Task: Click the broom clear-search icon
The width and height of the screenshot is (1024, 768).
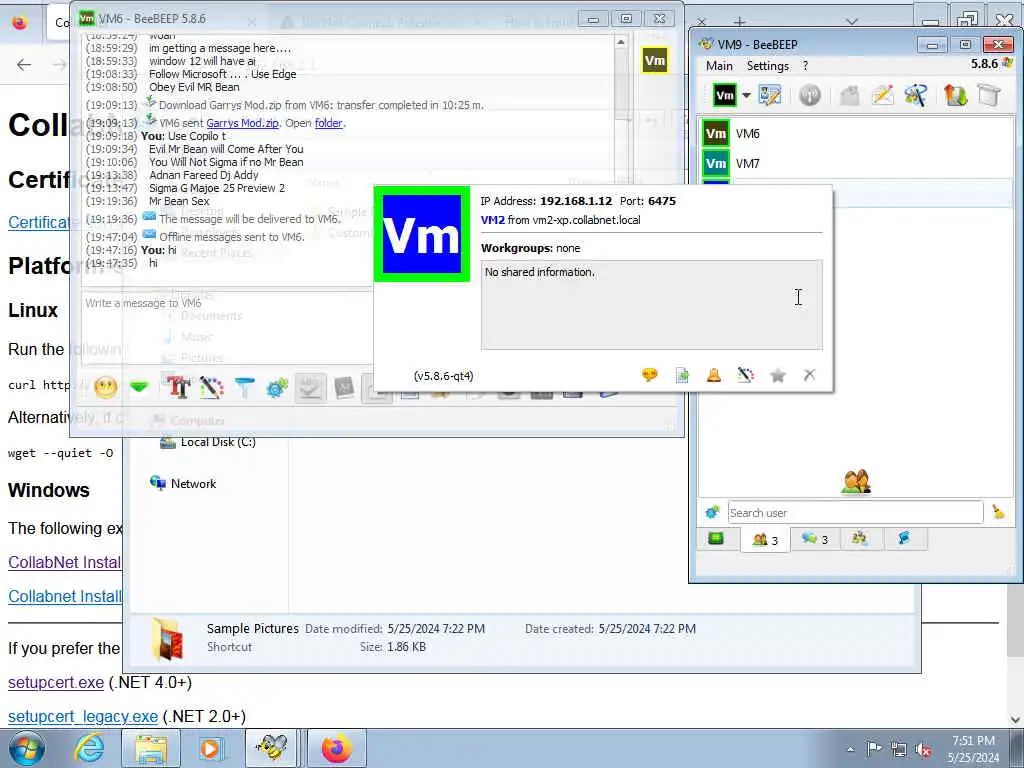Action: [x=998, y=513]
